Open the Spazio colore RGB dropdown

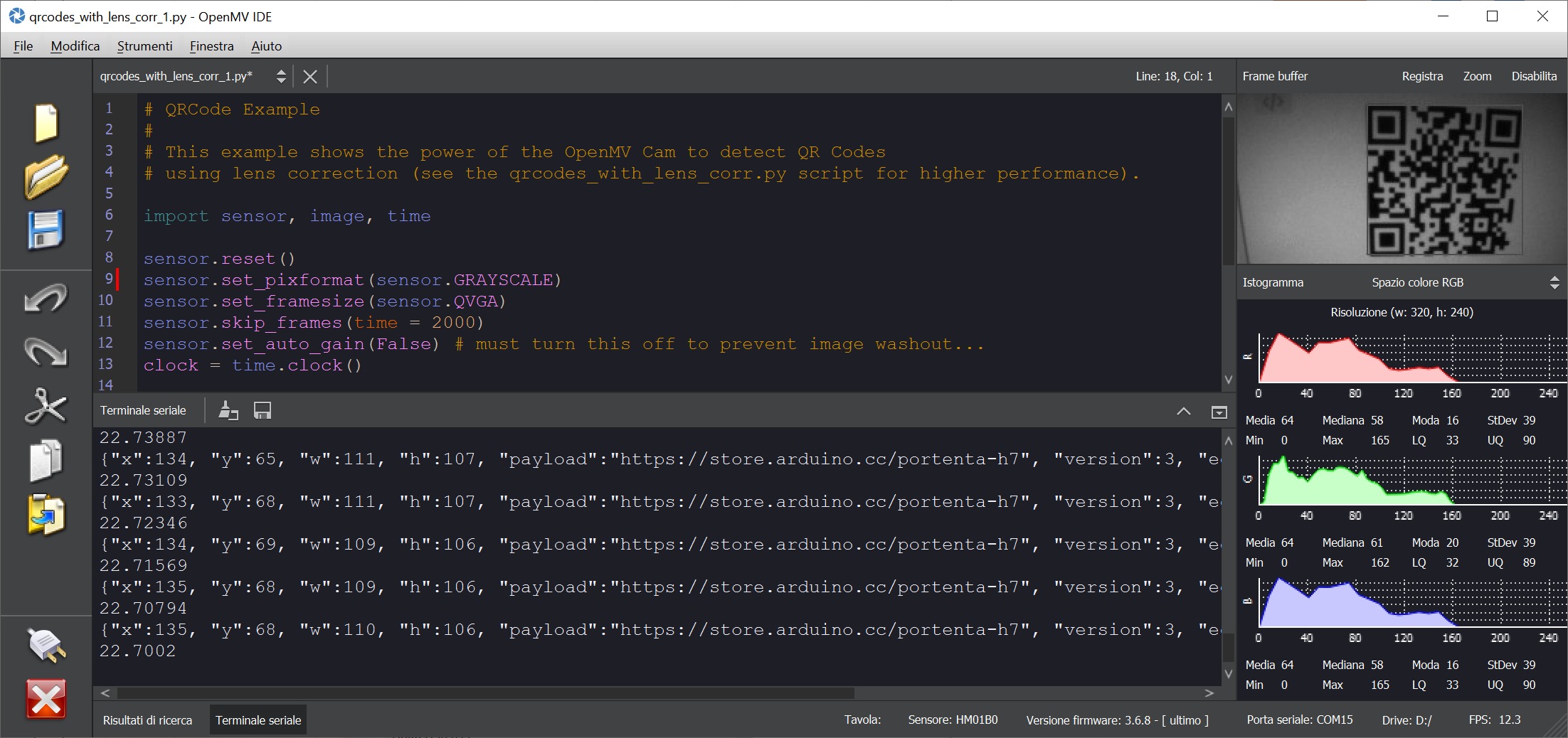coord(1465,282)
